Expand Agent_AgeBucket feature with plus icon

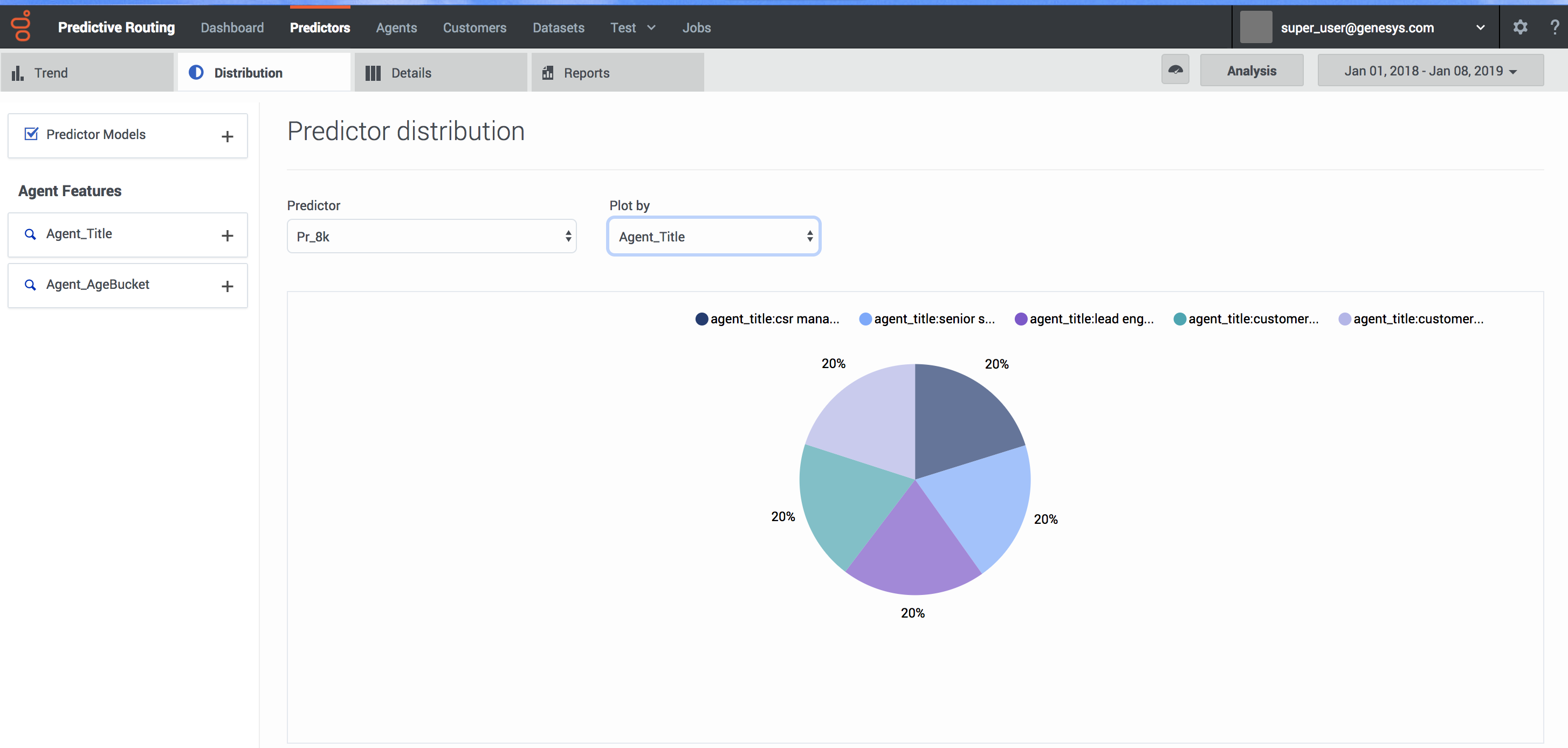pos(227,286)
